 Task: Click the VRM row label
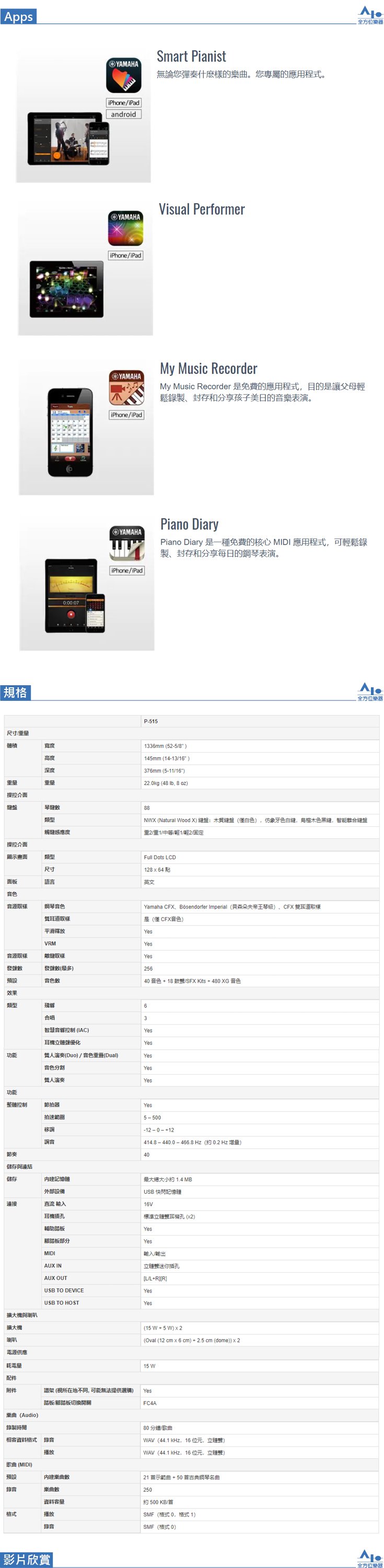[x=51, y=944]
